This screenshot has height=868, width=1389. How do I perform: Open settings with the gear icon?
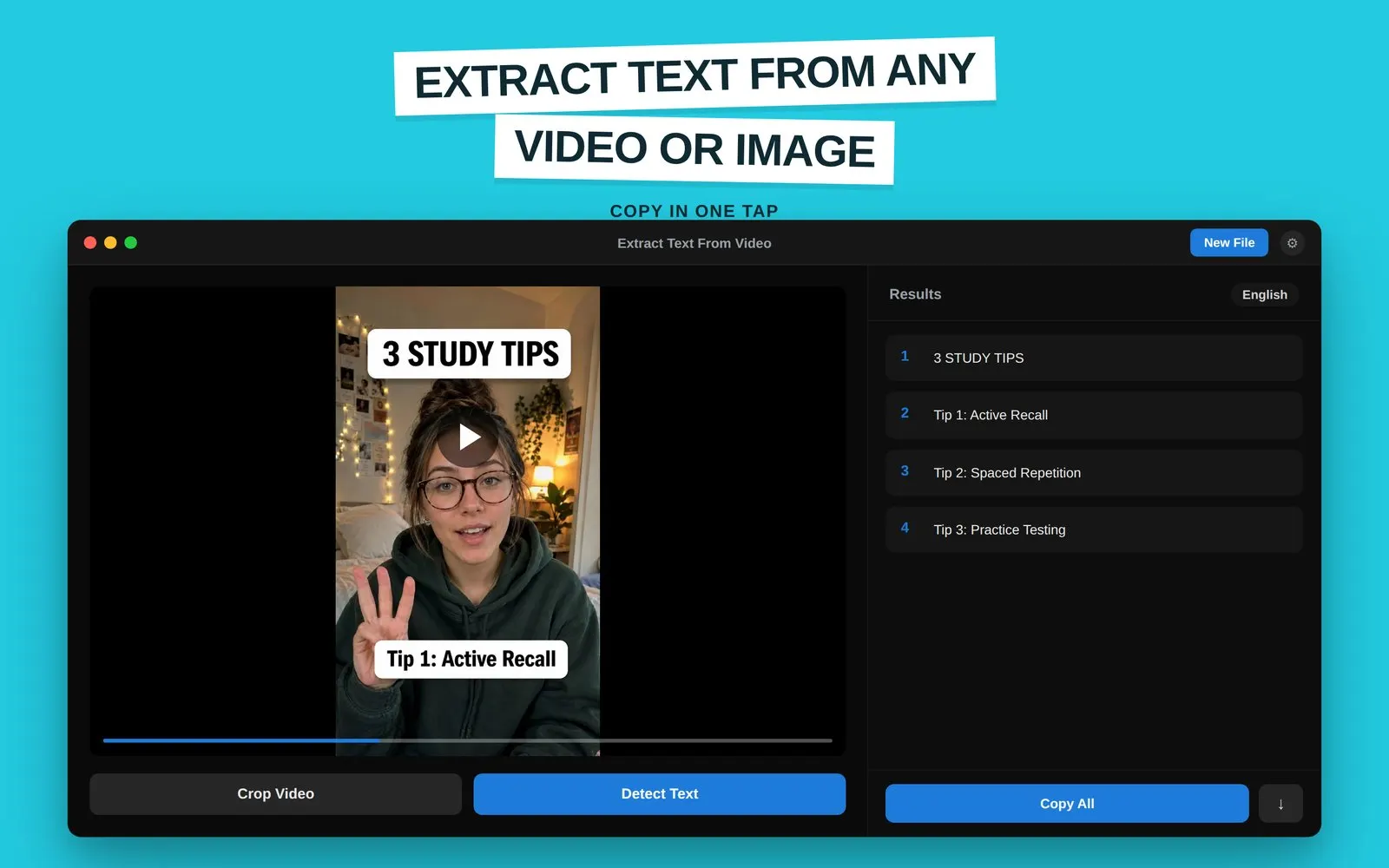tap(1292, 243)
